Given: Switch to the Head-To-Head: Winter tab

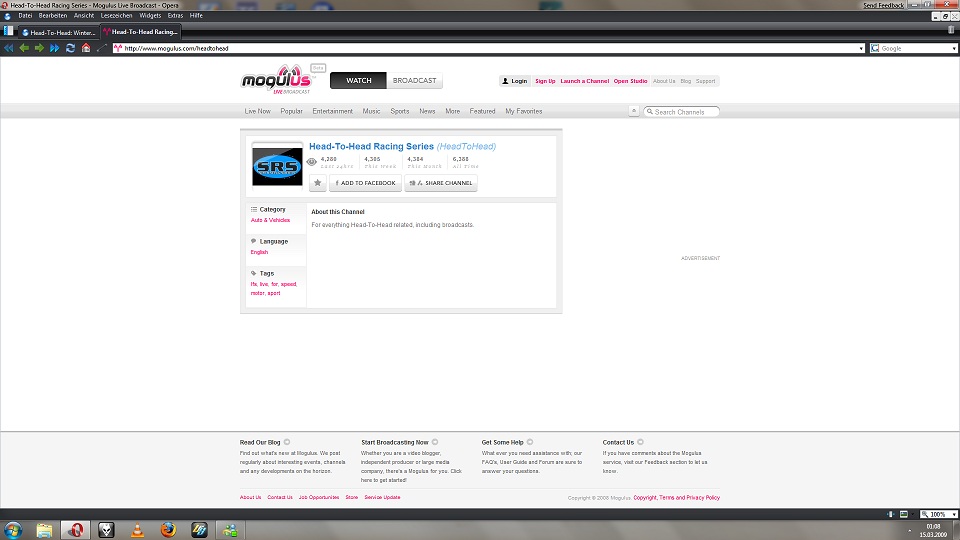Looking at the screenshot, I should point(59,32).
